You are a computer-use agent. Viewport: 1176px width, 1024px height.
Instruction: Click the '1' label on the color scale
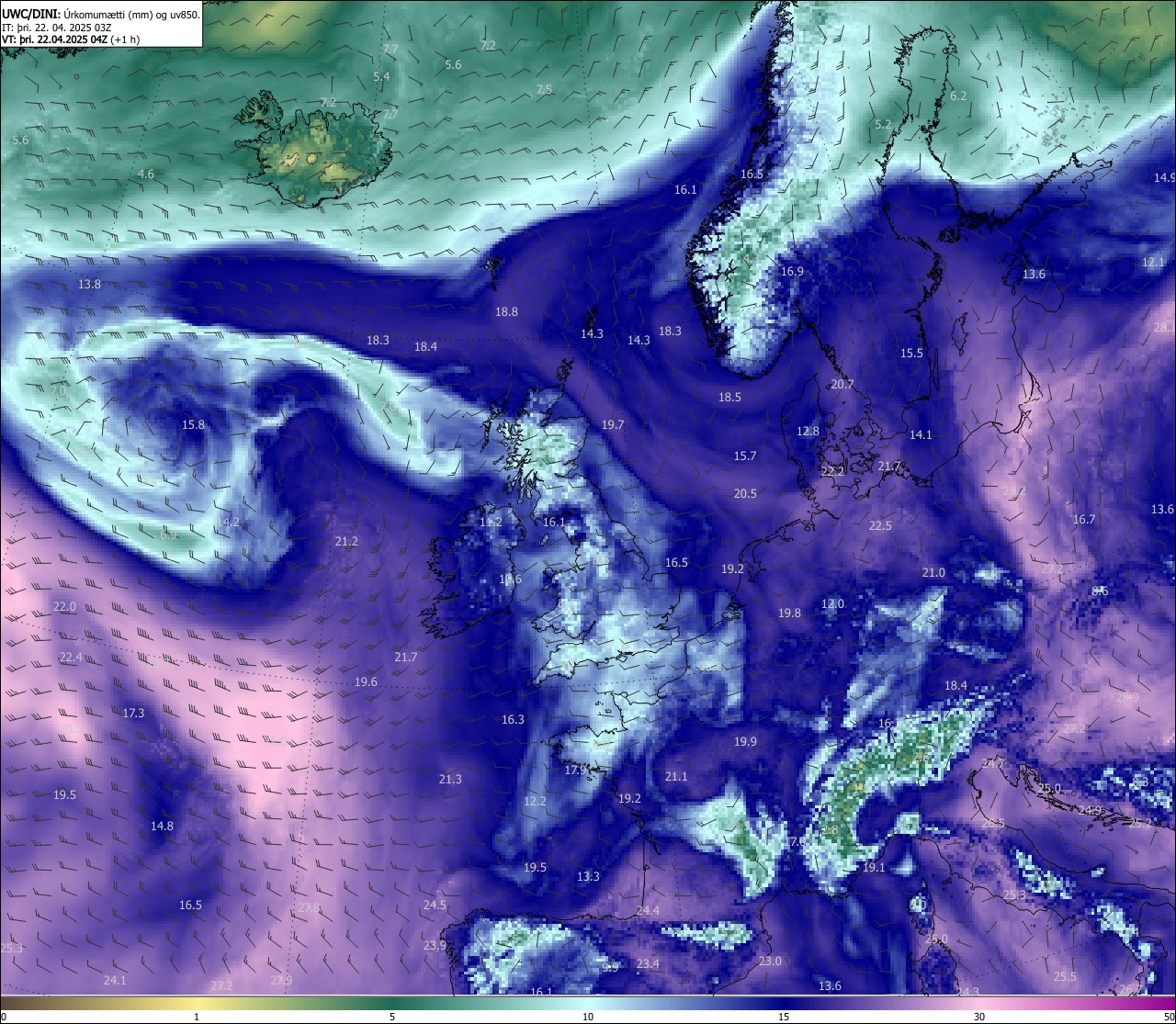(x=197, y=1017)
